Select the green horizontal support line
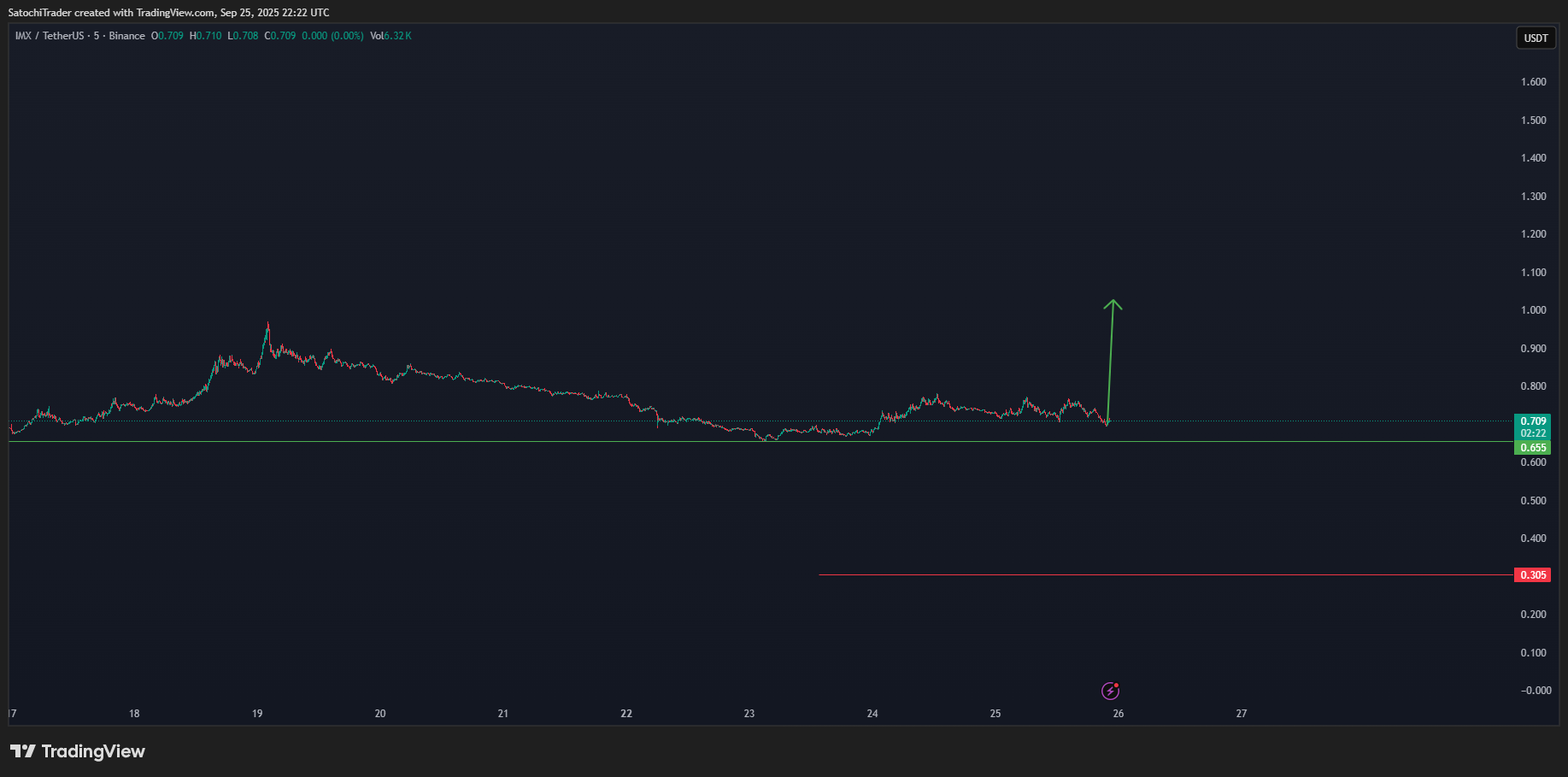The image size is (1568, 777). [761, 442]
